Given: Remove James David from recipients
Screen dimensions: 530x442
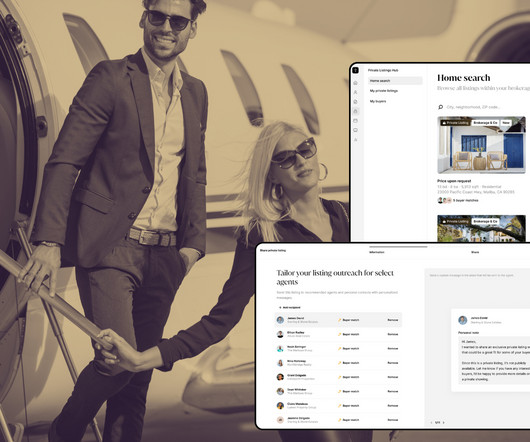Looking at the screenshot, I should tap(392, 320).
